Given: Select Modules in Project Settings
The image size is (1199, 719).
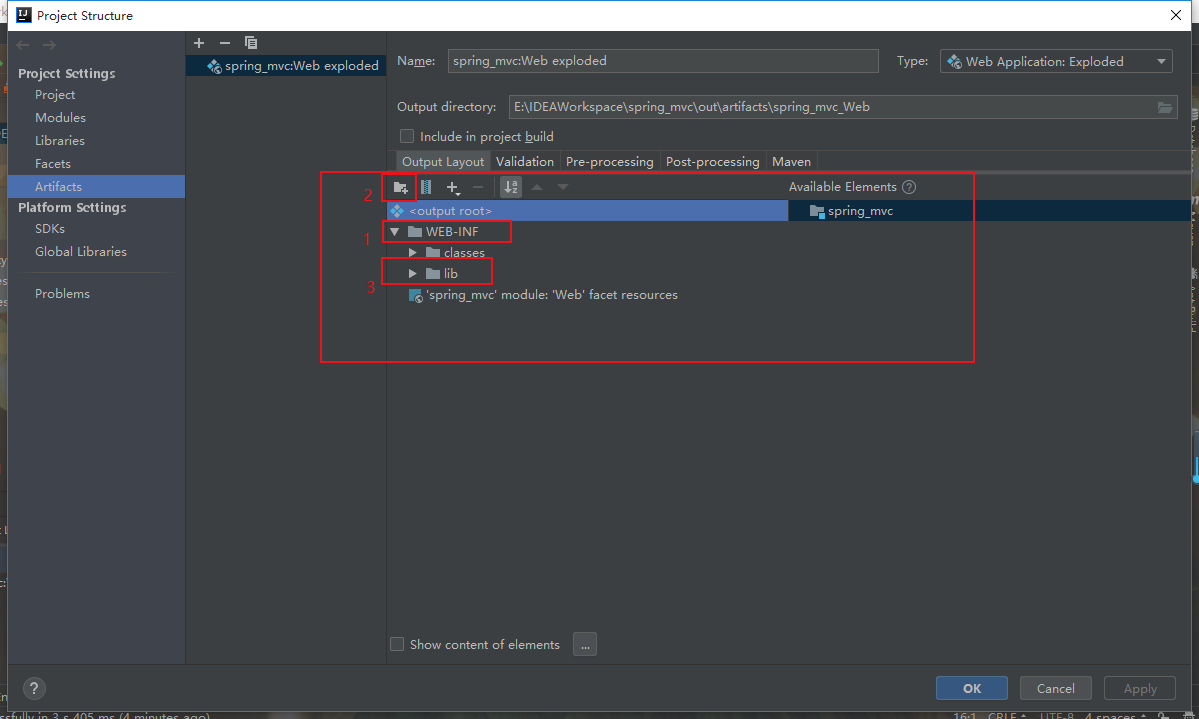Looking at the screenshot, I should click(60, 118).
